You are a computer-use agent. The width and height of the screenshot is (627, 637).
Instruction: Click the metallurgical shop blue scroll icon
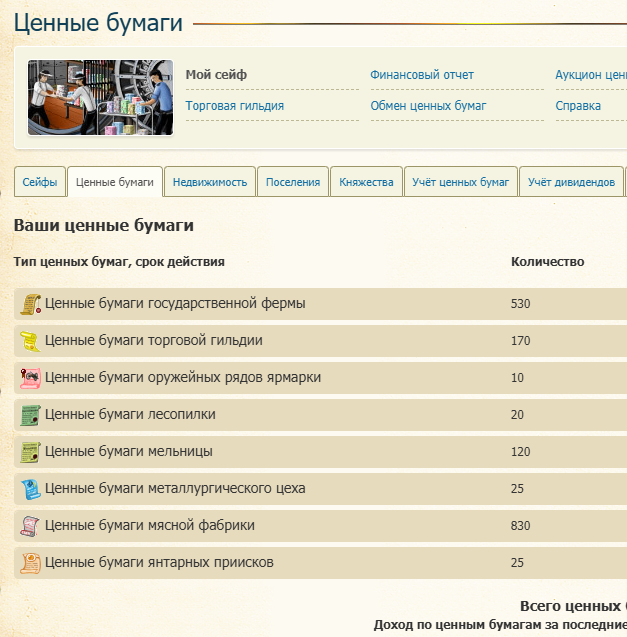(30, 489)
